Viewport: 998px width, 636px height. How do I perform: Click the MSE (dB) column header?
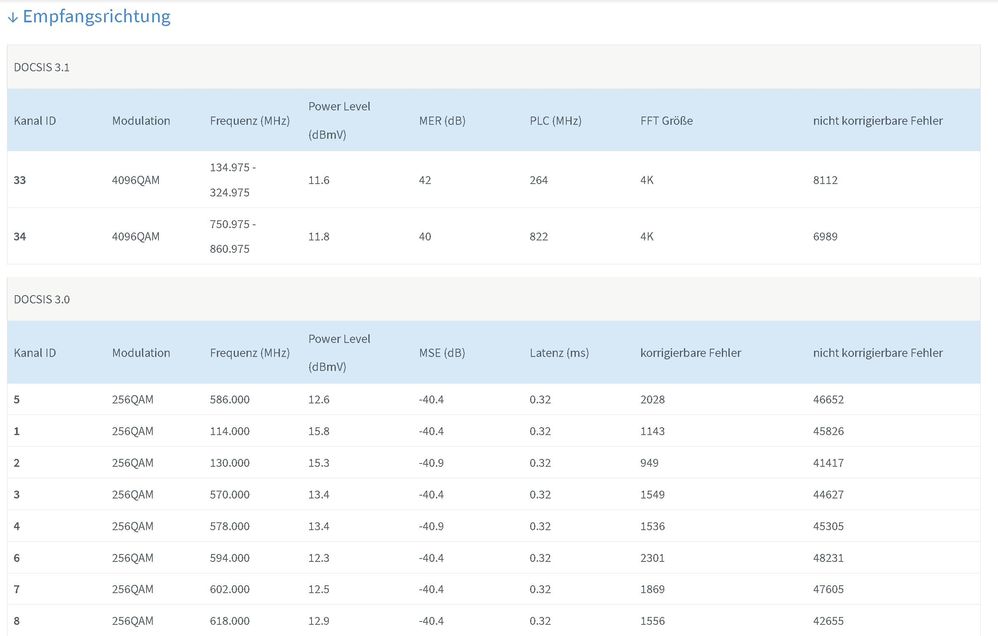point(442,353)
